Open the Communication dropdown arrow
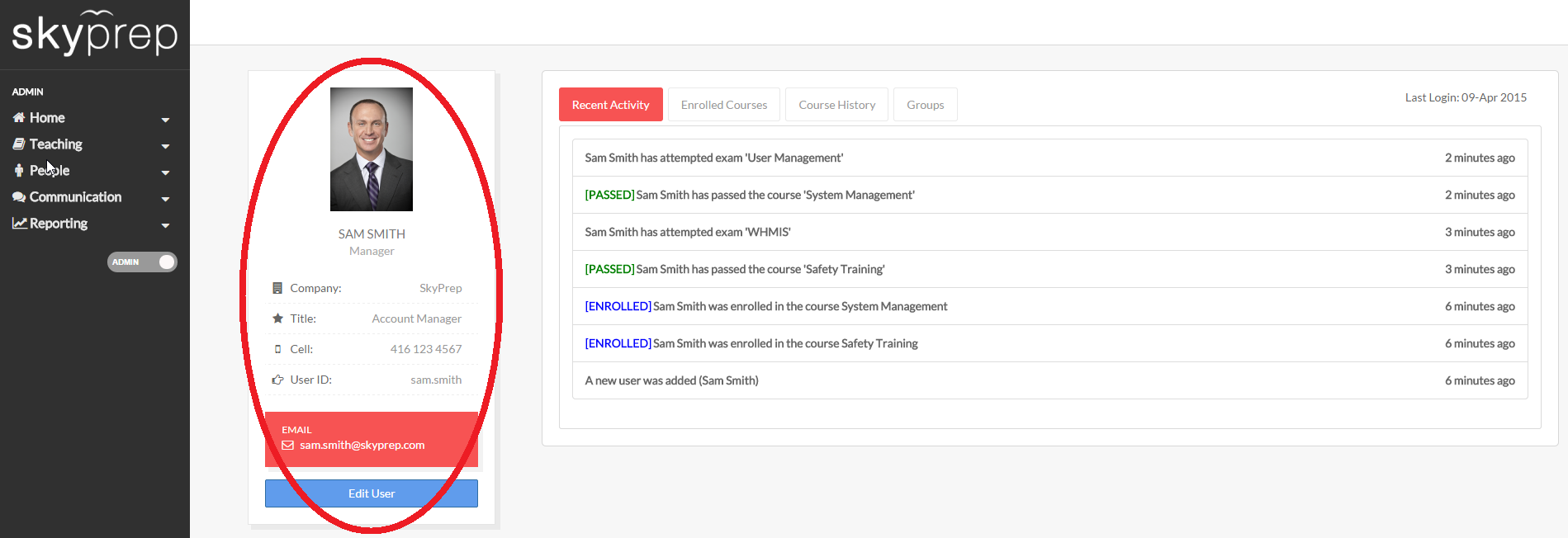The width and height of the screenshot is (1568, 538). click(165, 199)
